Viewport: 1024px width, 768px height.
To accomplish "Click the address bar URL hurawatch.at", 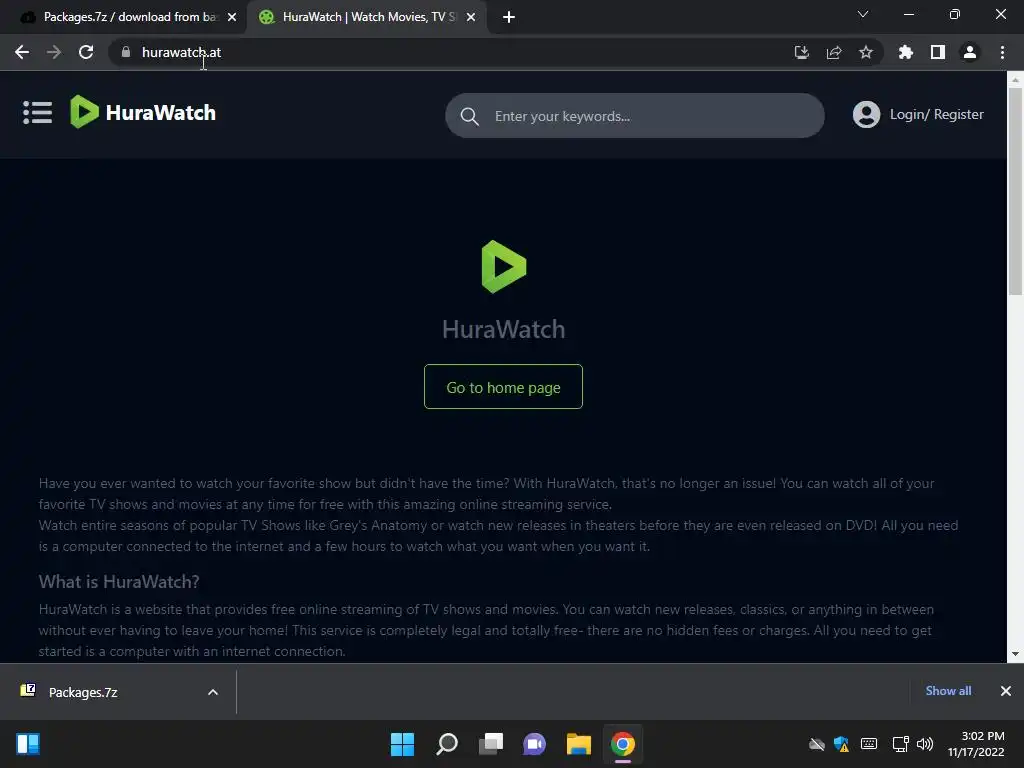I will 182,52.
